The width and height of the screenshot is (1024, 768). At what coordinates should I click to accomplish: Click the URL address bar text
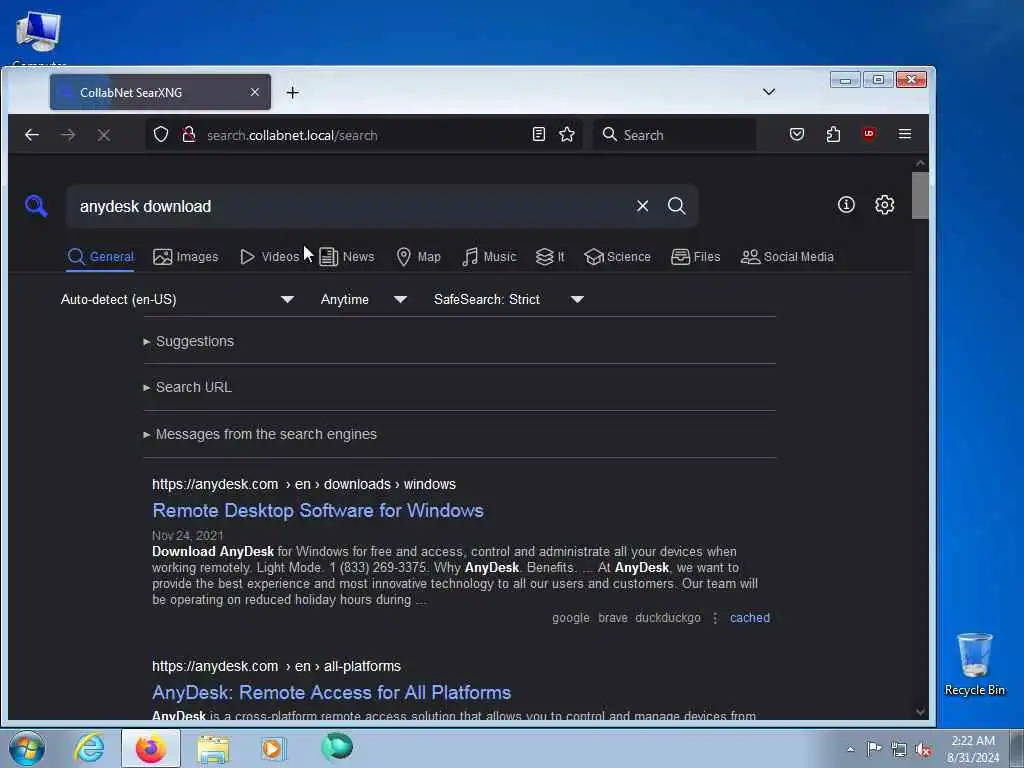tap(292, 135)
